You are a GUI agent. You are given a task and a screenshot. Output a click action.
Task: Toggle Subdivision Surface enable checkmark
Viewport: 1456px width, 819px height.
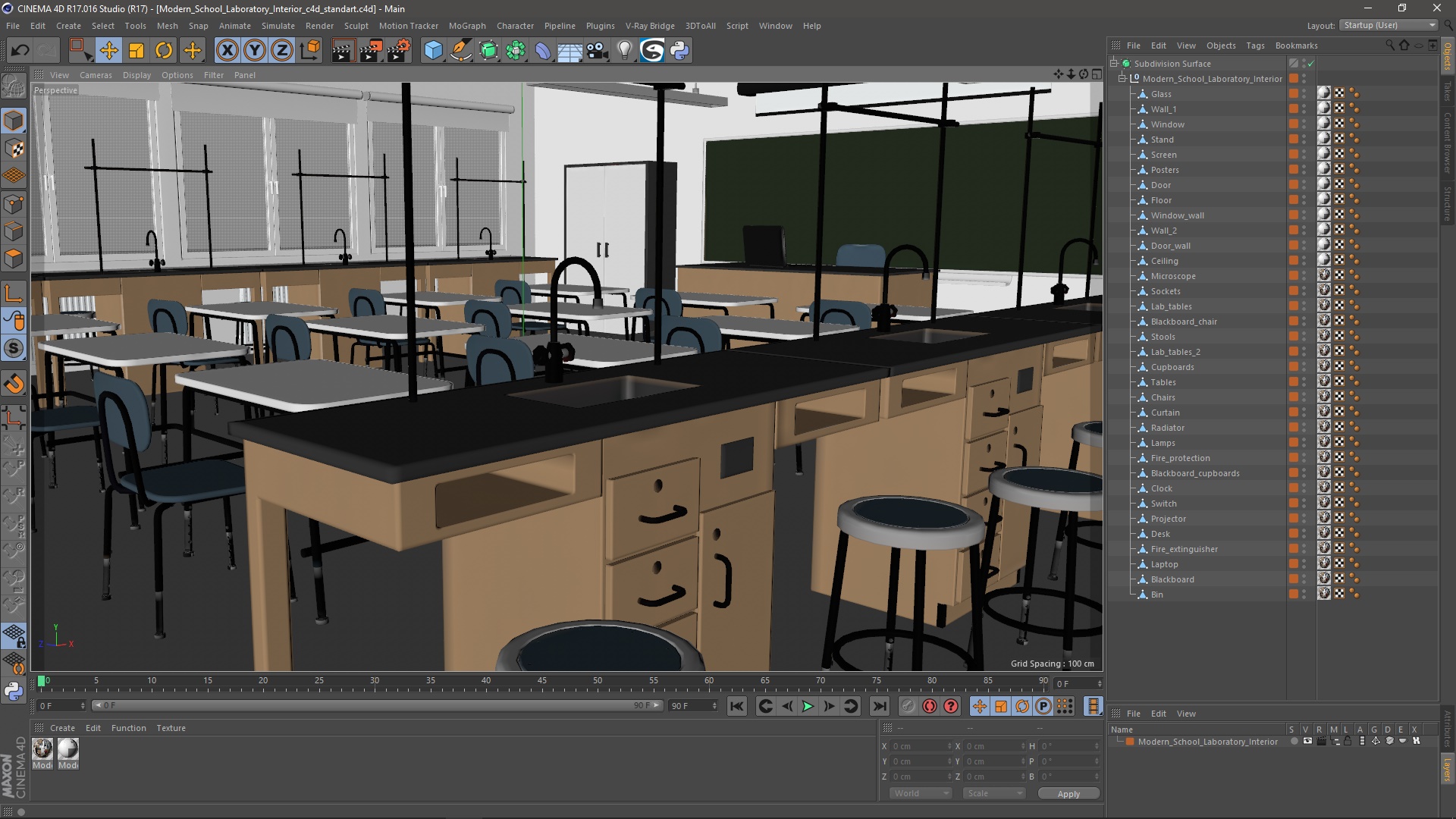1310,64
